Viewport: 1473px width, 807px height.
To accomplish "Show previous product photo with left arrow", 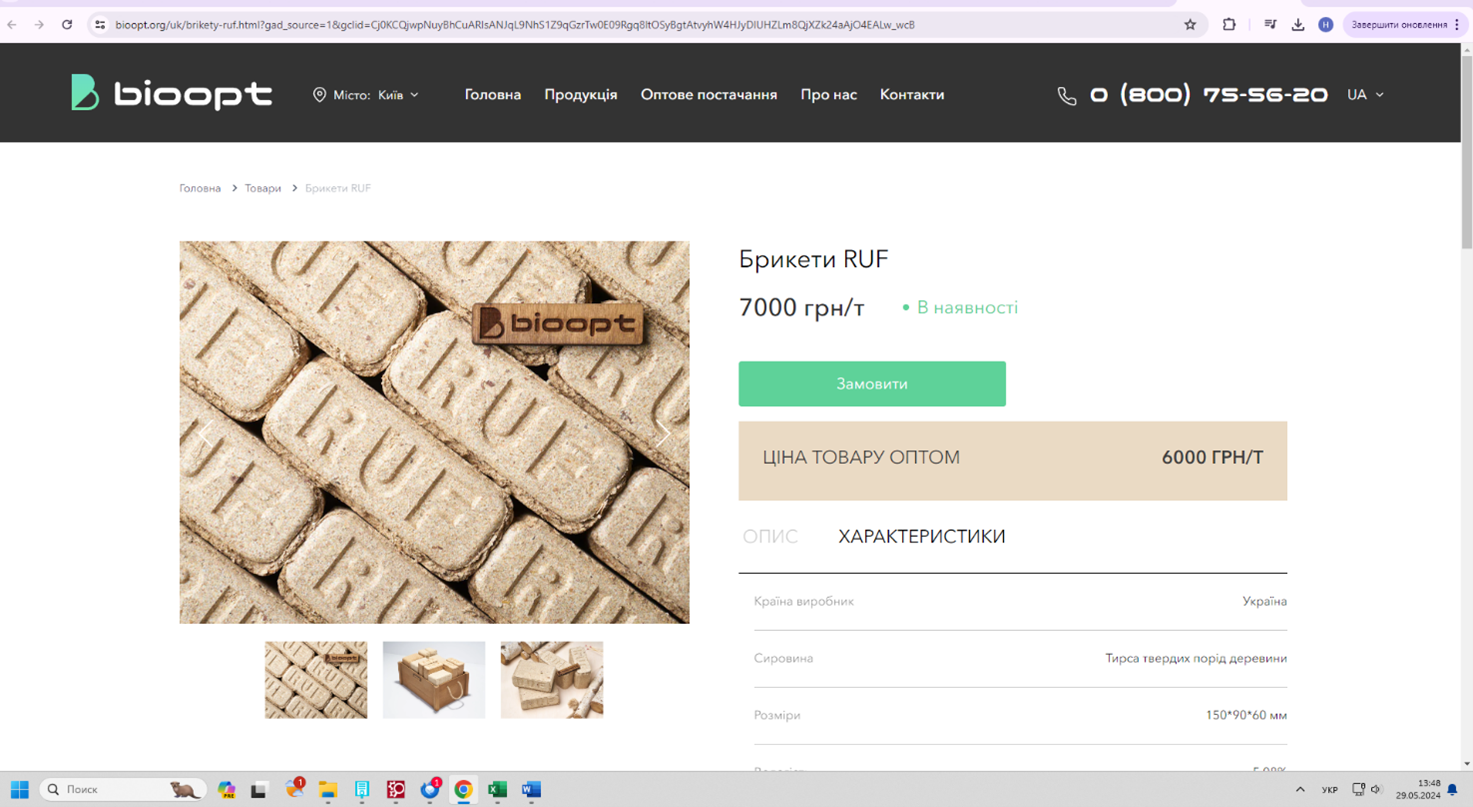I will click(206, 433).
